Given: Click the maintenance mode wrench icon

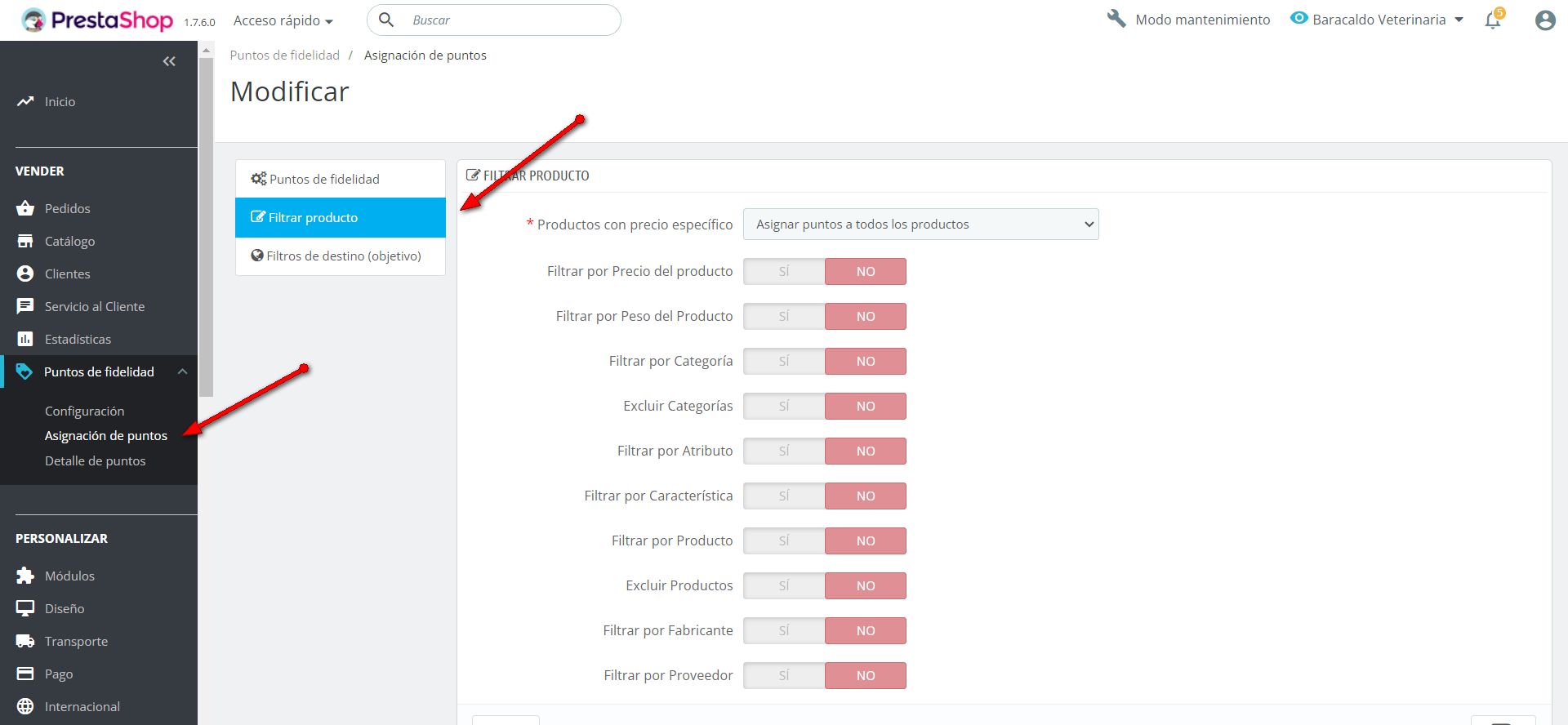Looking at the screenshot, I should point(1116,19).
